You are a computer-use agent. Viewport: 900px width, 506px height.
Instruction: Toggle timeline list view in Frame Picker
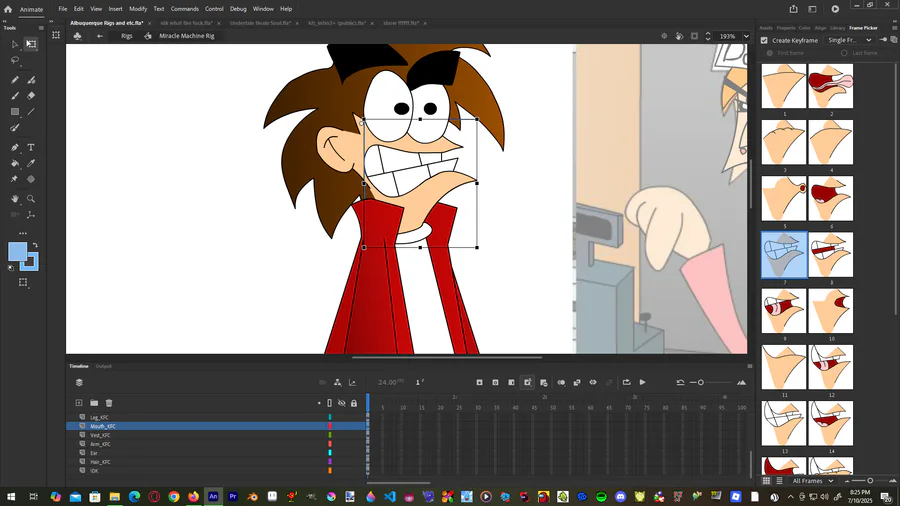779,481
